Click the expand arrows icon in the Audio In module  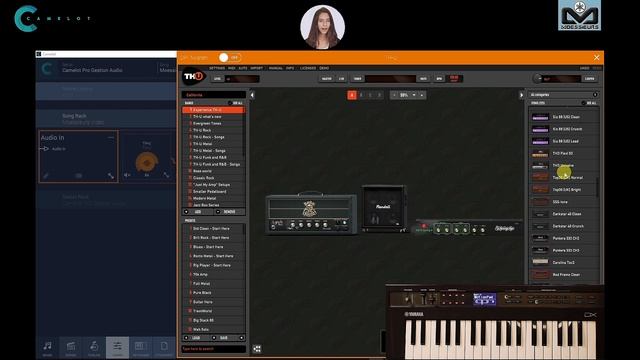111,176
